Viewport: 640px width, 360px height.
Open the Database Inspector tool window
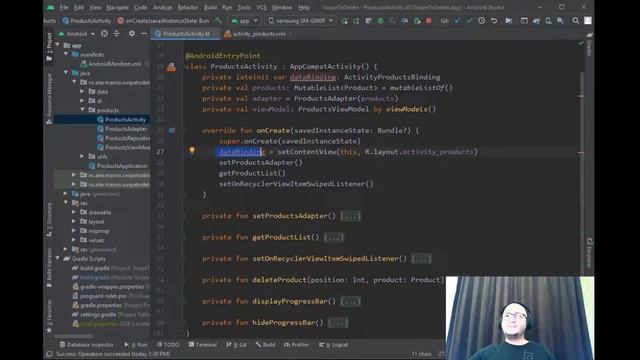[x=86, y=345]
